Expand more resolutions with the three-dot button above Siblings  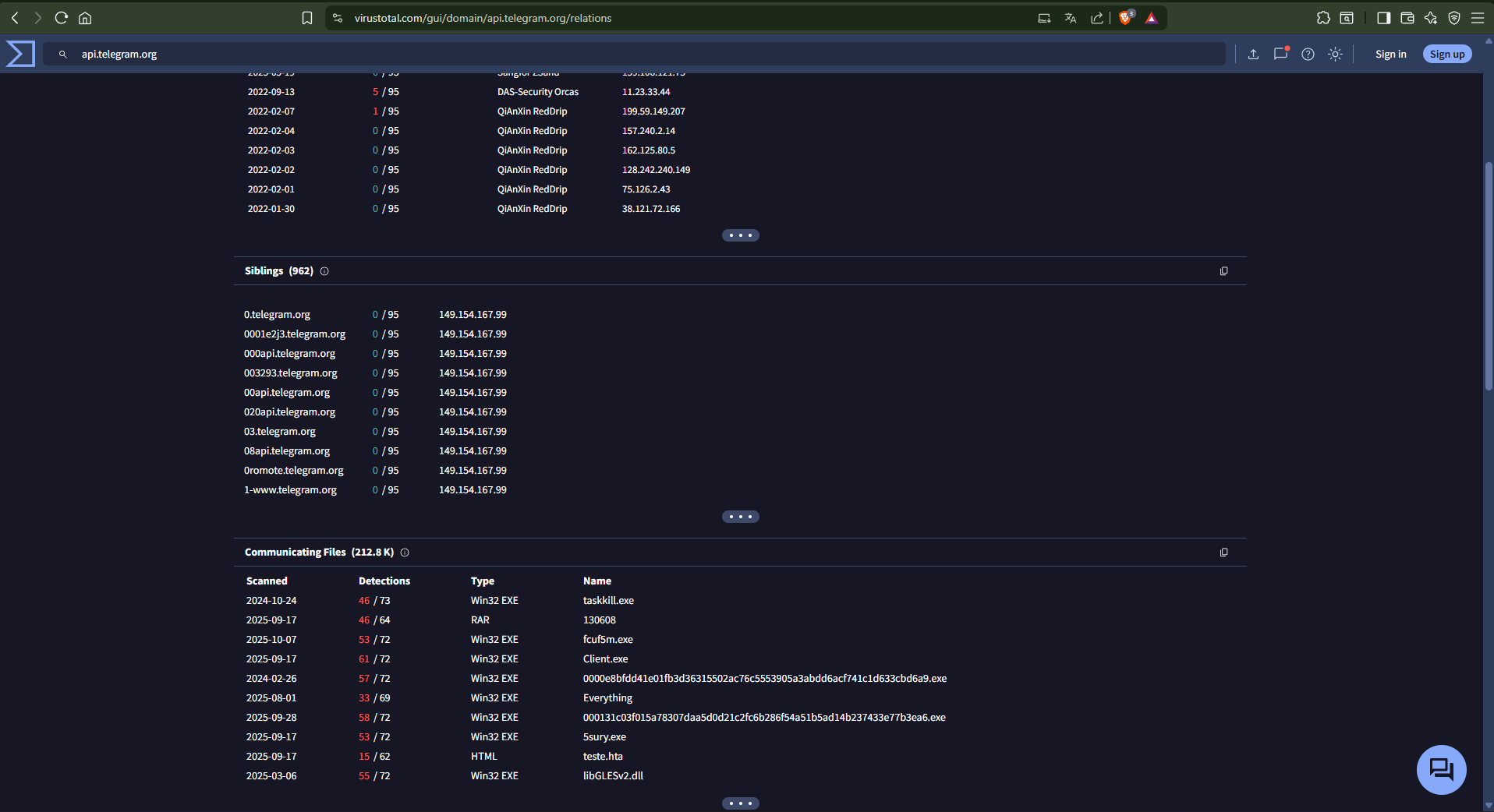[740, 235]
